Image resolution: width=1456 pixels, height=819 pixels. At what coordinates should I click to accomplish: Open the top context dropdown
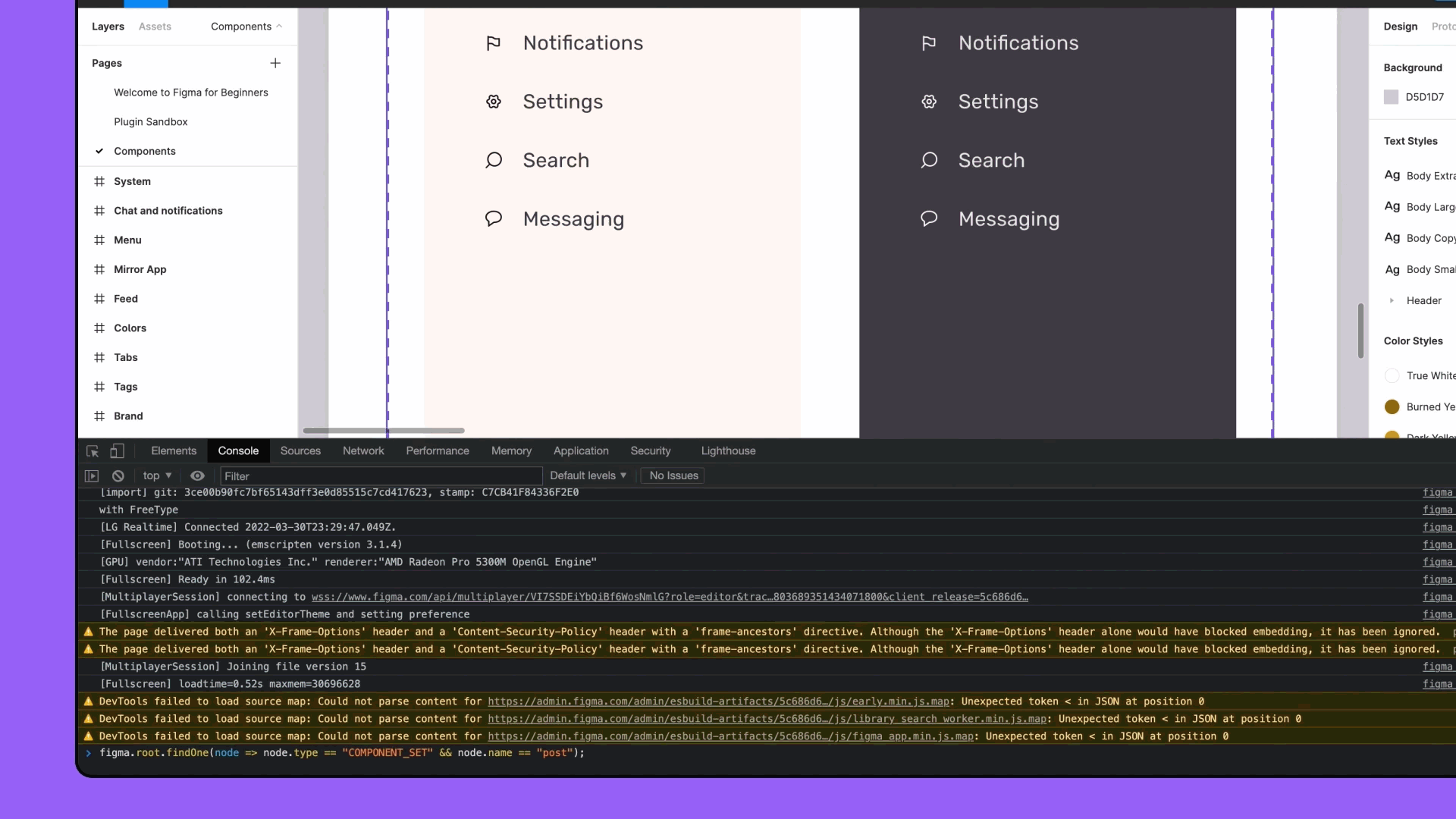157,476
